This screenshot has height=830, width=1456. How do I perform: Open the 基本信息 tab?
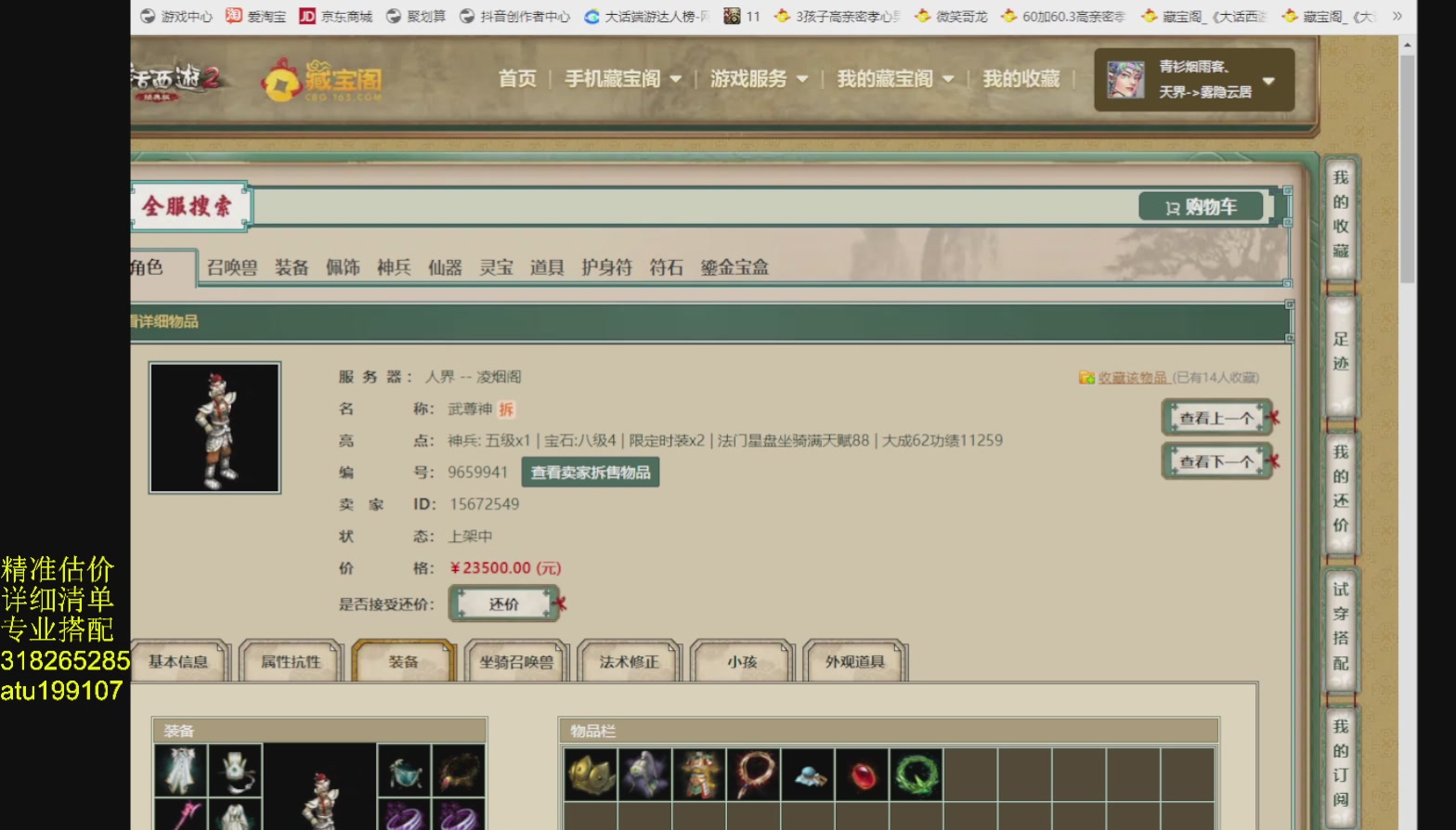(x=178, y=662)
